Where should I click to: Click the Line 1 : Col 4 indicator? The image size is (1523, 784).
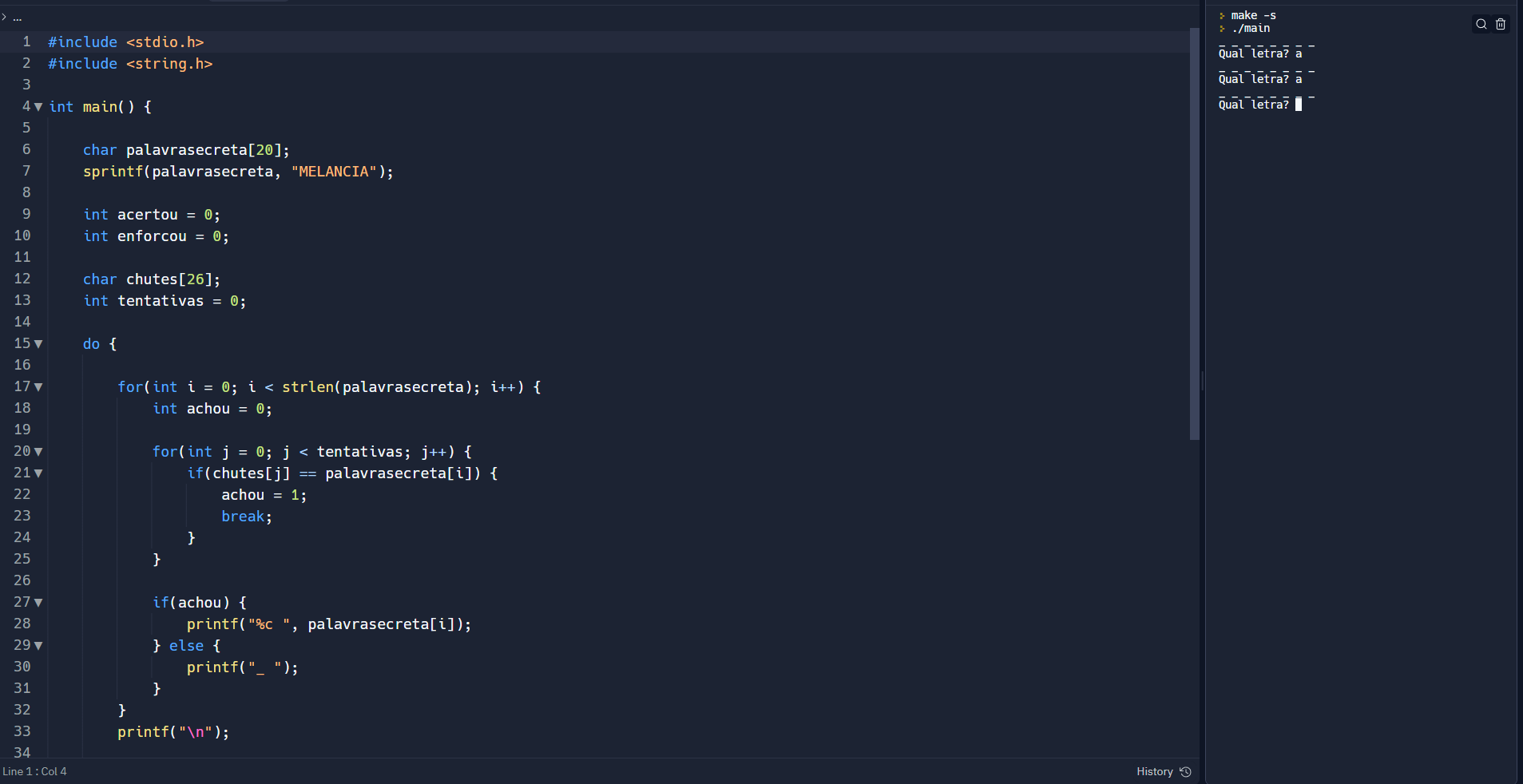tap(34, 772)
